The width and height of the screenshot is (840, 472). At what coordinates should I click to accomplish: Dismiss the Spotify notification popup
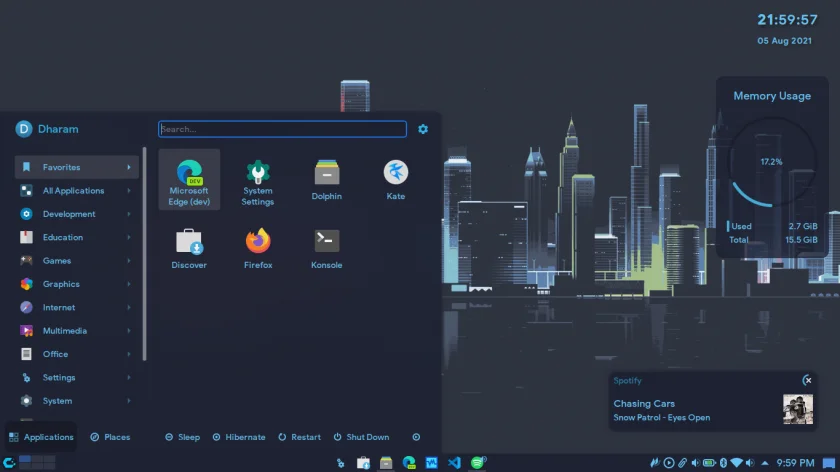point(808,380)
